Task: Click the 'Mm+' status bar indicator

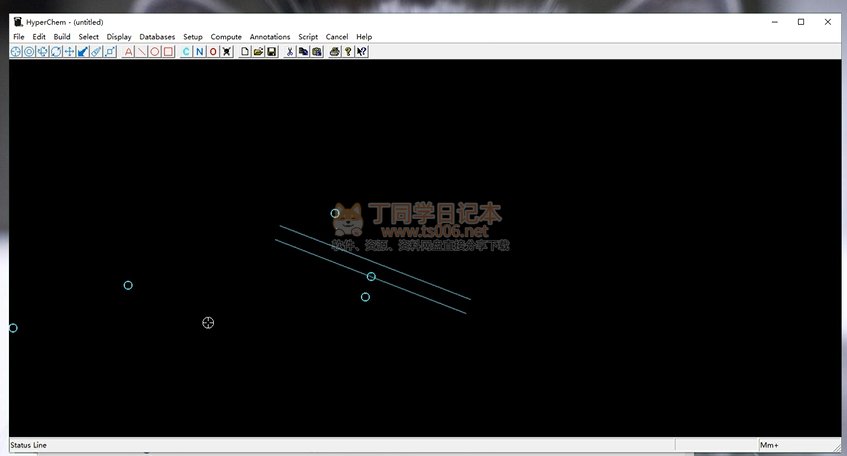Action: [x=769, y=445]
